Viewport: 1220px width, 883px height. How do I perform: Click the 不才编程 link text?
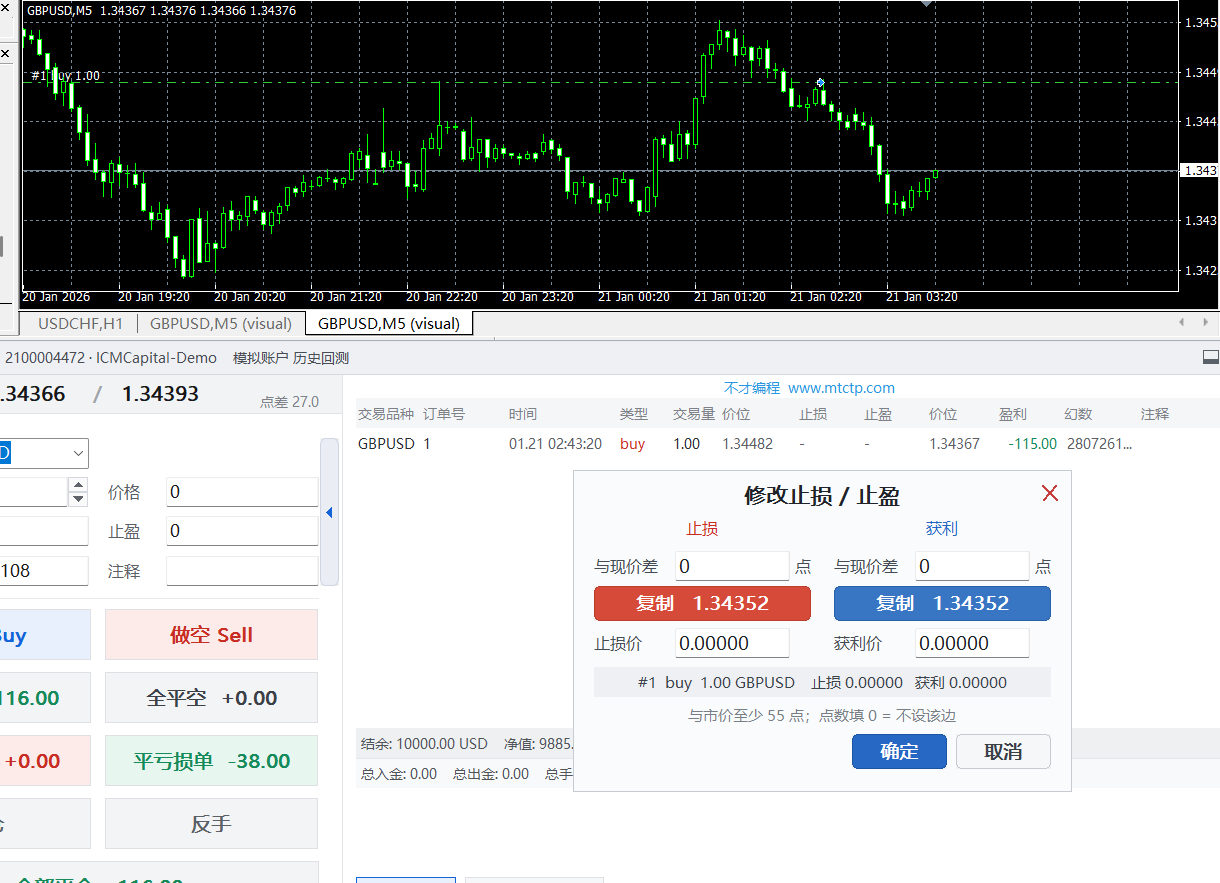pos(751,388)
